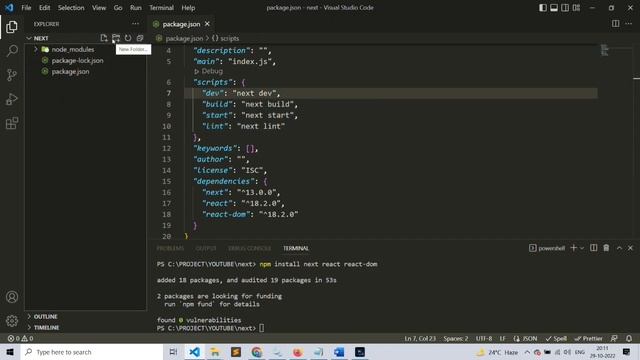Open the Help menu
The height and width of the screenshot is (360, 640).
coord(188,8)
